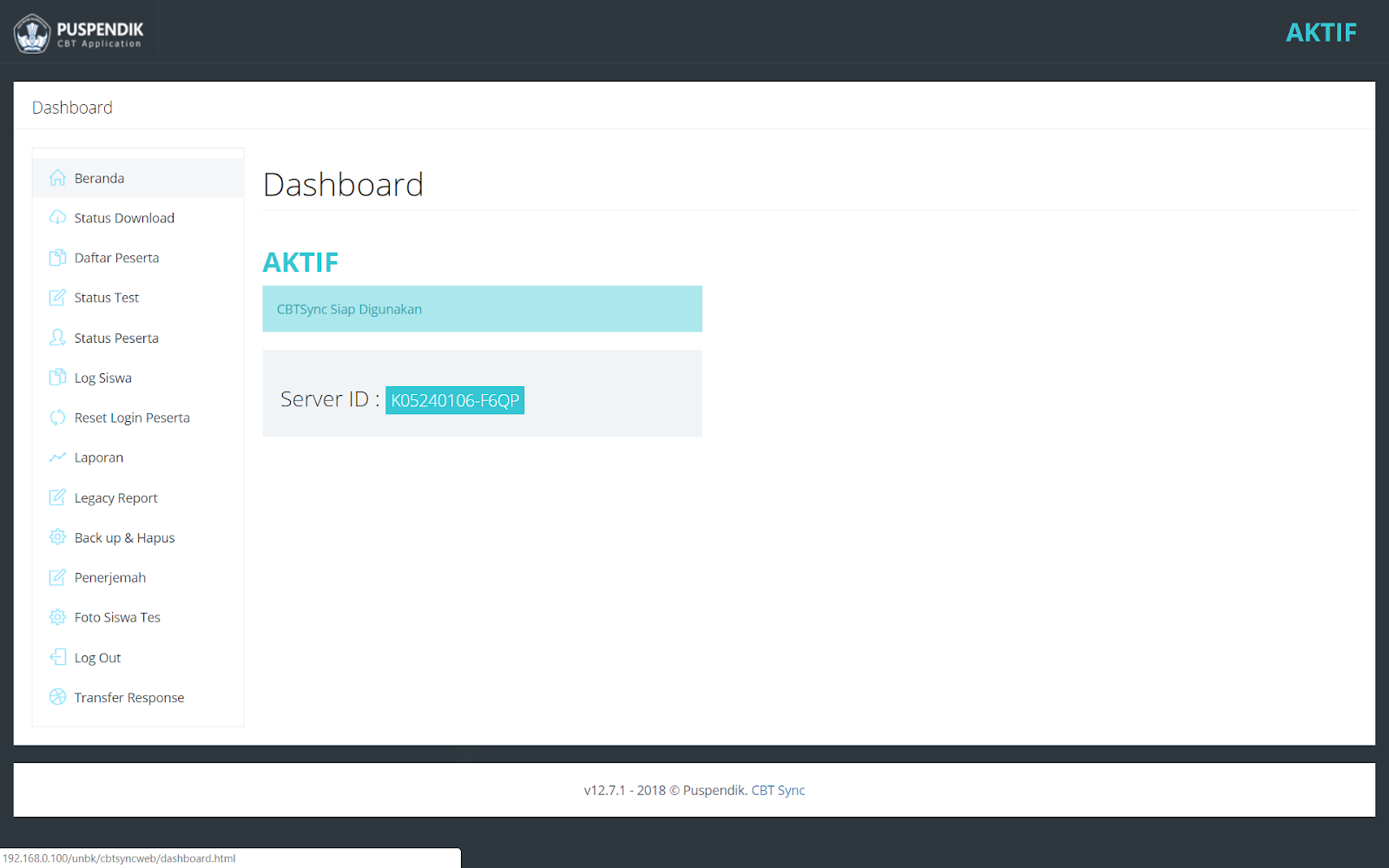
Task: Open the Beranda menu item
Action: coord(138,178)
